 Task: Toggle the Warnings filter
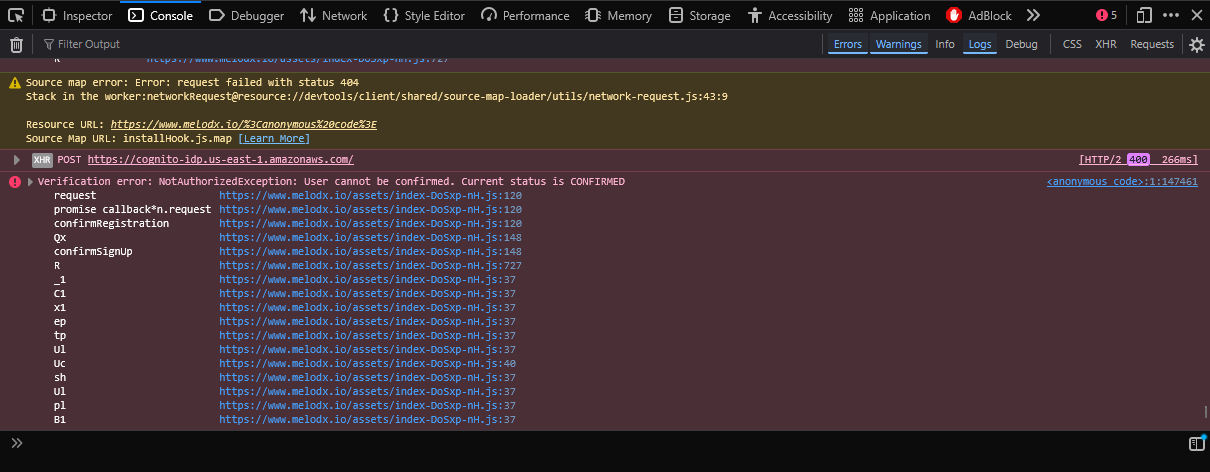point(898,44)
